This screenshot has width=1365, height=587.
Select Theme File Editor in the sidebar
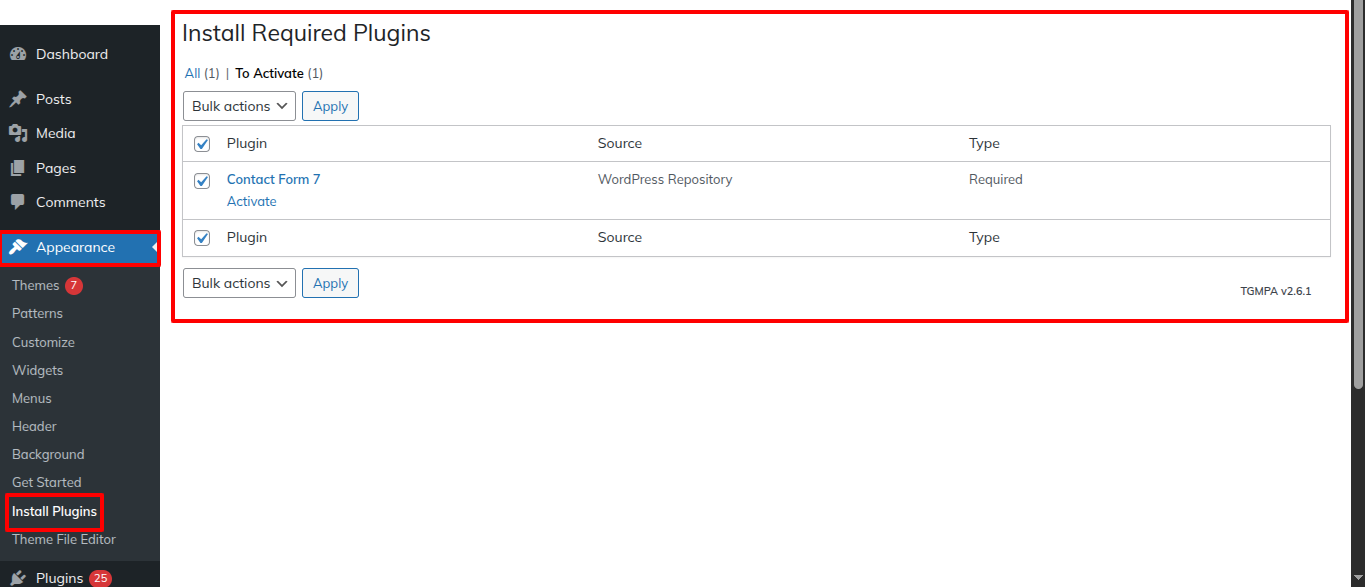pos(64,539)
